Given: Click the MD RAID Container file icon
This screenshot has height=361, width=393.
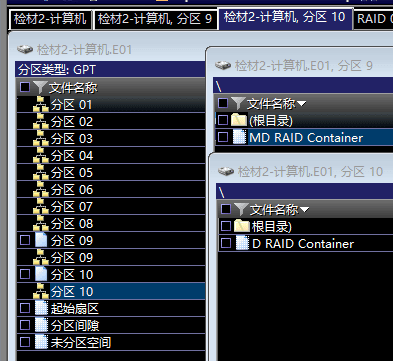Looking at the screenshot, I should 239,137.
